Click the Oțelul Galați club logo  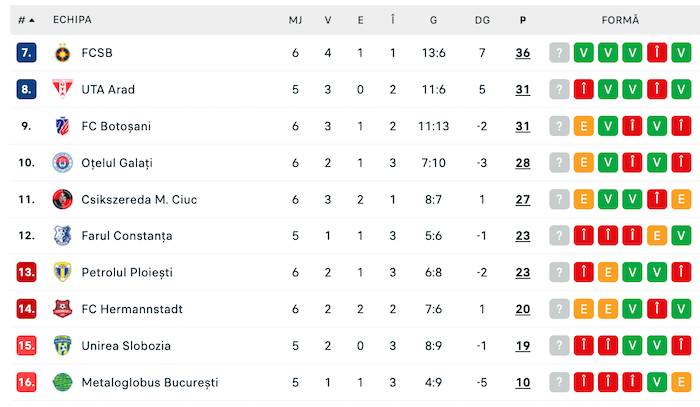coord(63,163)
